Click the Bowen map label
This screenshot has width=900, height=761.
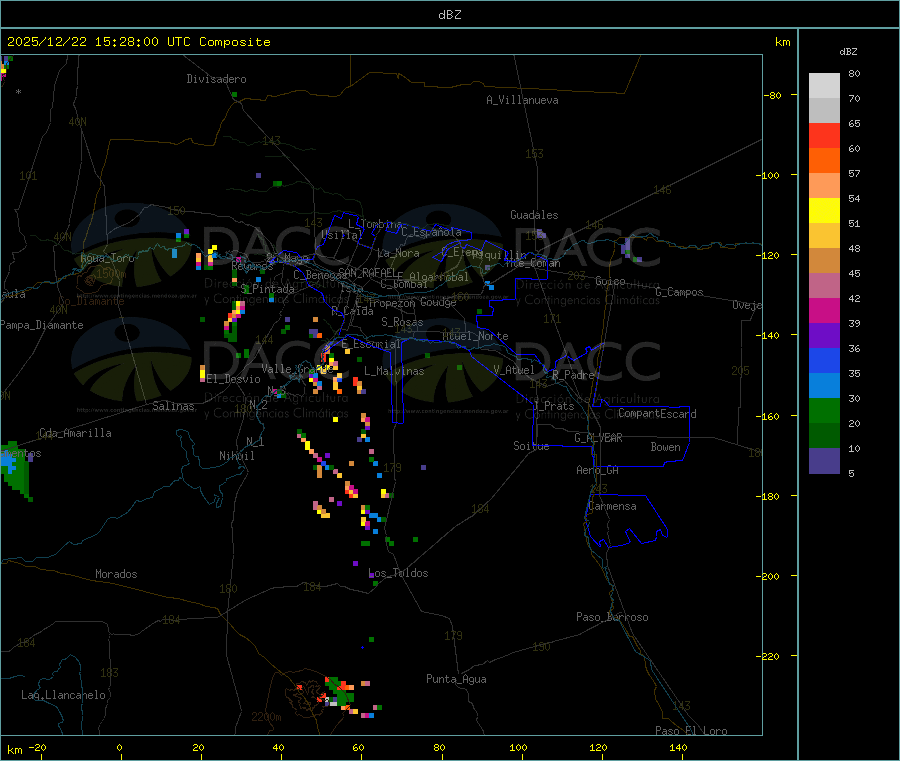pyautogui.click(x=665, y=447)
